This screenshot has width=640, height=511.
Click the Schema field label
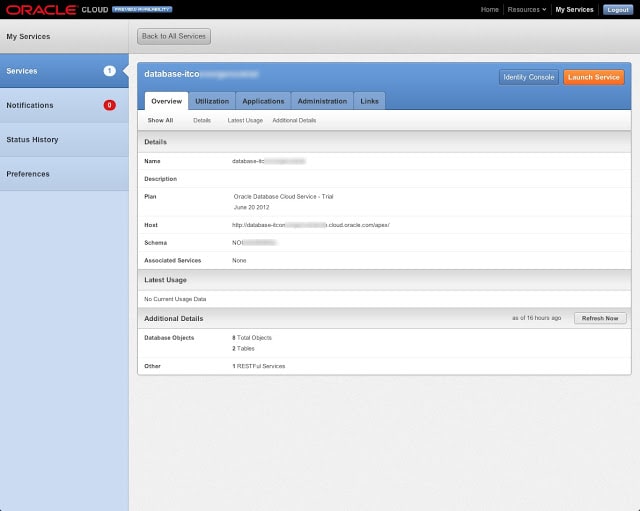156,243
